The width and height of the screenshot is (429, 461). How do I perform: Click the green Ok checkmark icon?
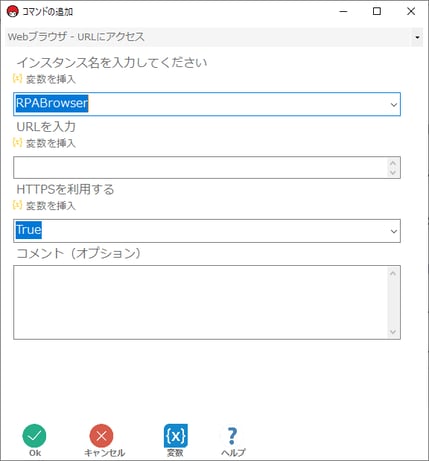pos(34,436)
